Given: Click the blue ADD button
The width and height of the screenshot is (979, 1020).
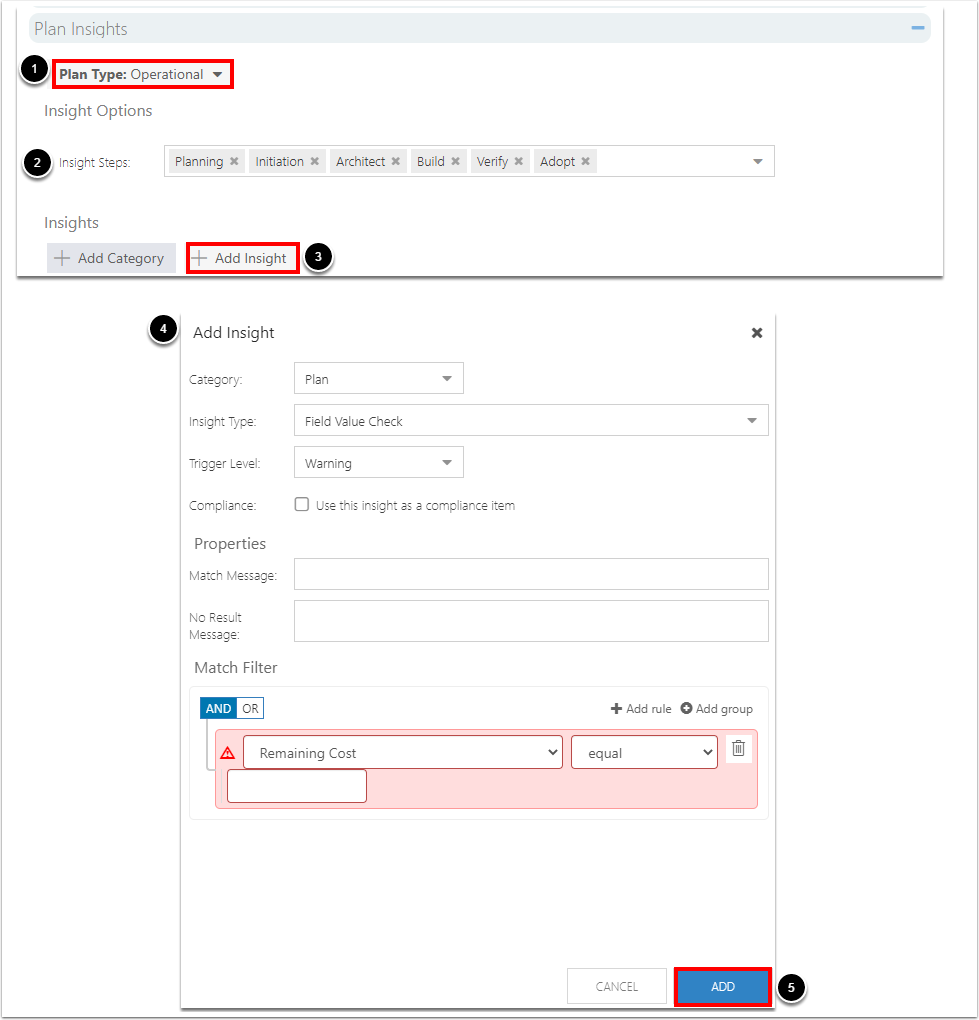Looking at the screenshot, I should (723, 987).
